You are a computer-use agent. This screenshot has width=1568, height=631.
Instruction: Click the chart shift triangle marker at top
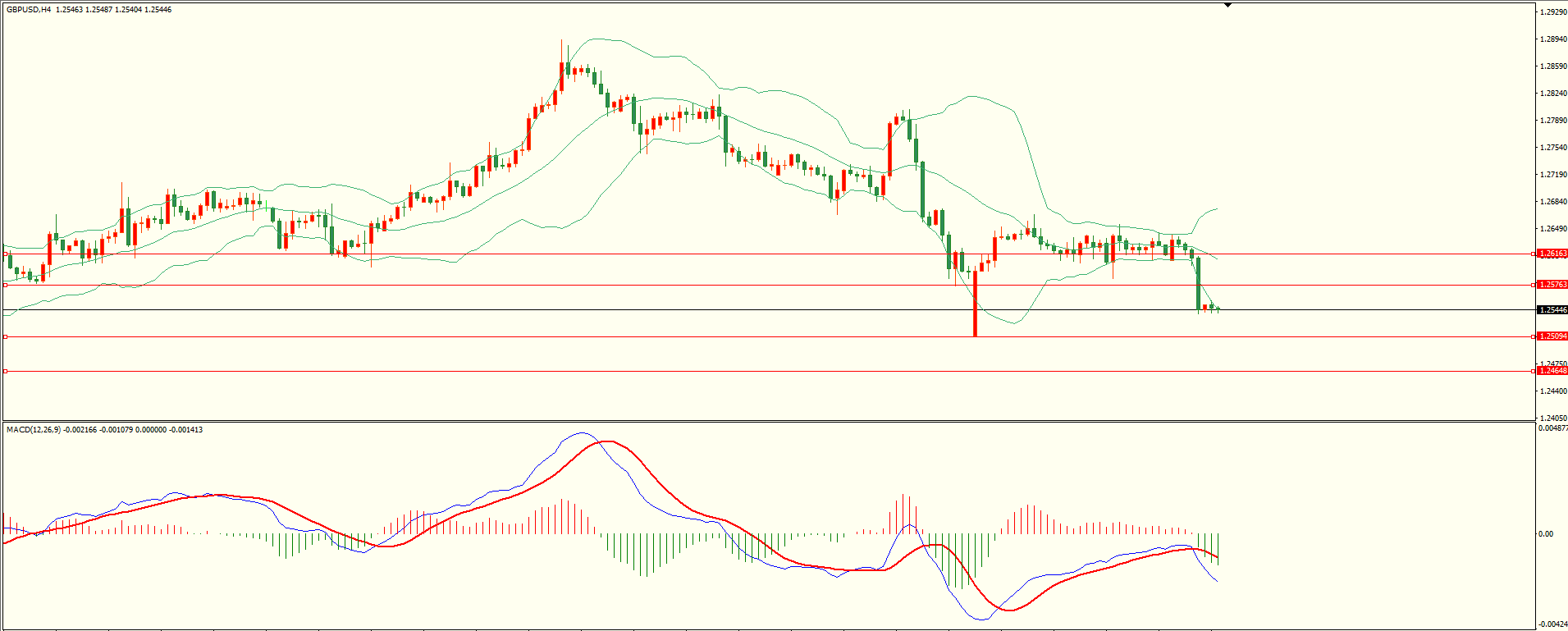click(1227, 5)
